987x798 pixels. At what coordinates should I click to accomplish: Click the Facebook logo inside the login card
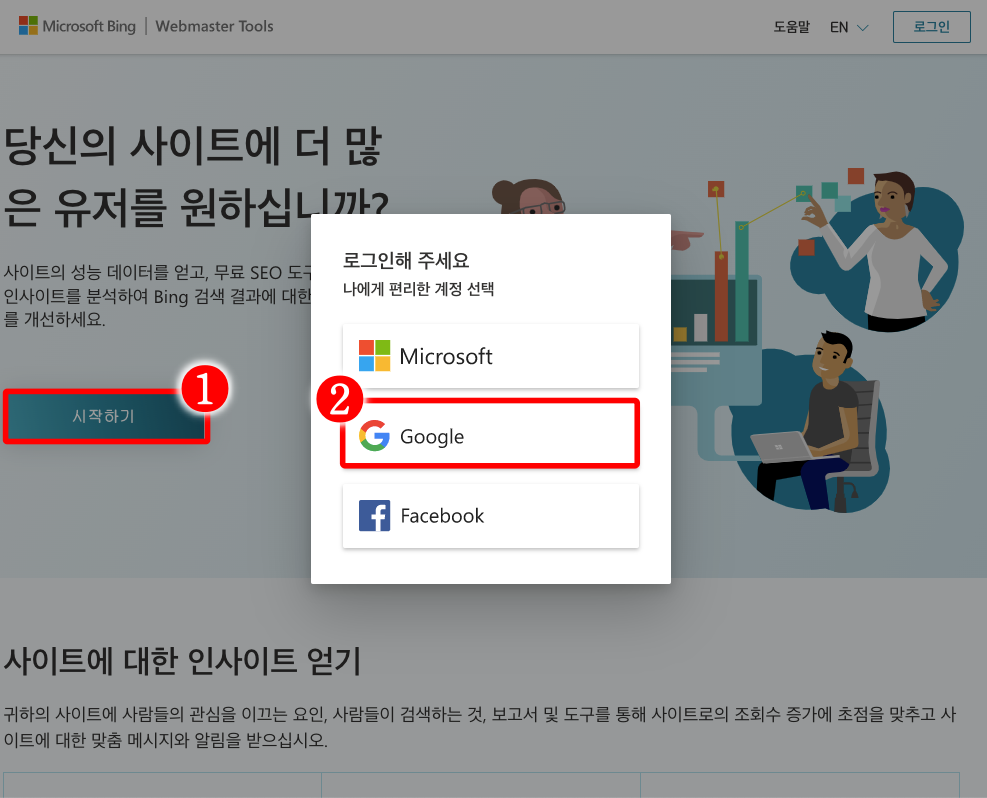tap(374, 515)
